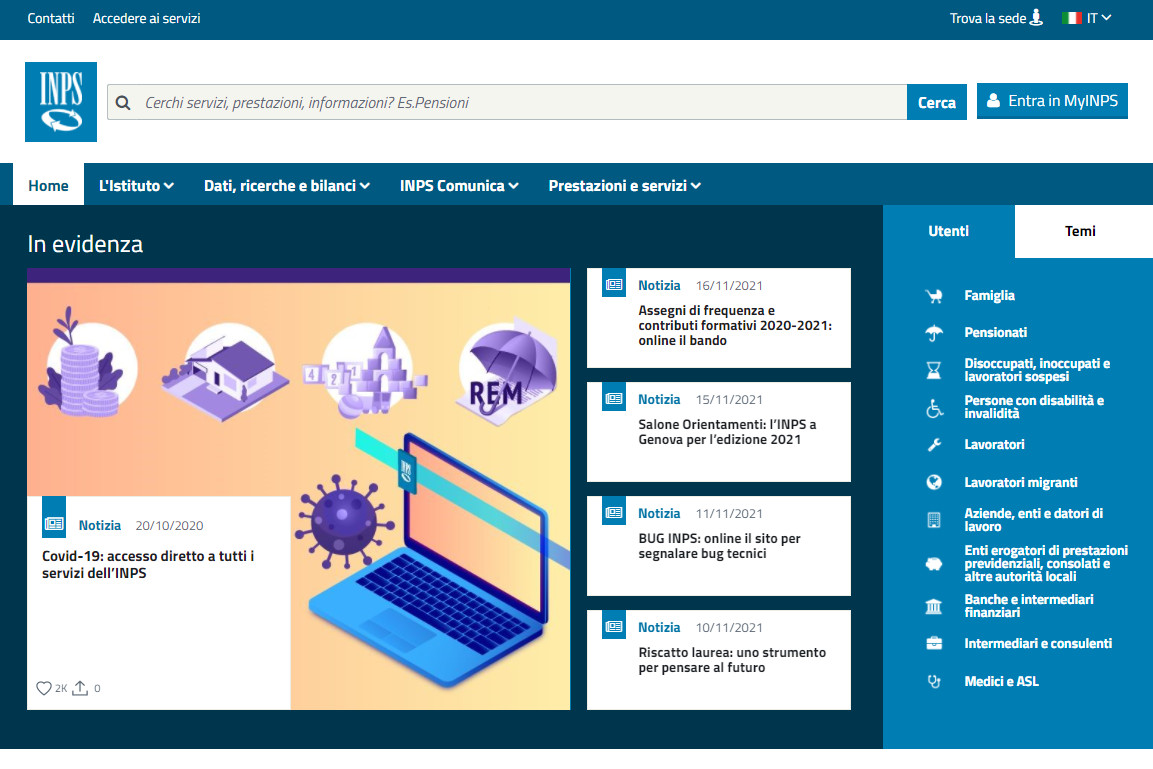Open the Famiglia user category link

990,296
